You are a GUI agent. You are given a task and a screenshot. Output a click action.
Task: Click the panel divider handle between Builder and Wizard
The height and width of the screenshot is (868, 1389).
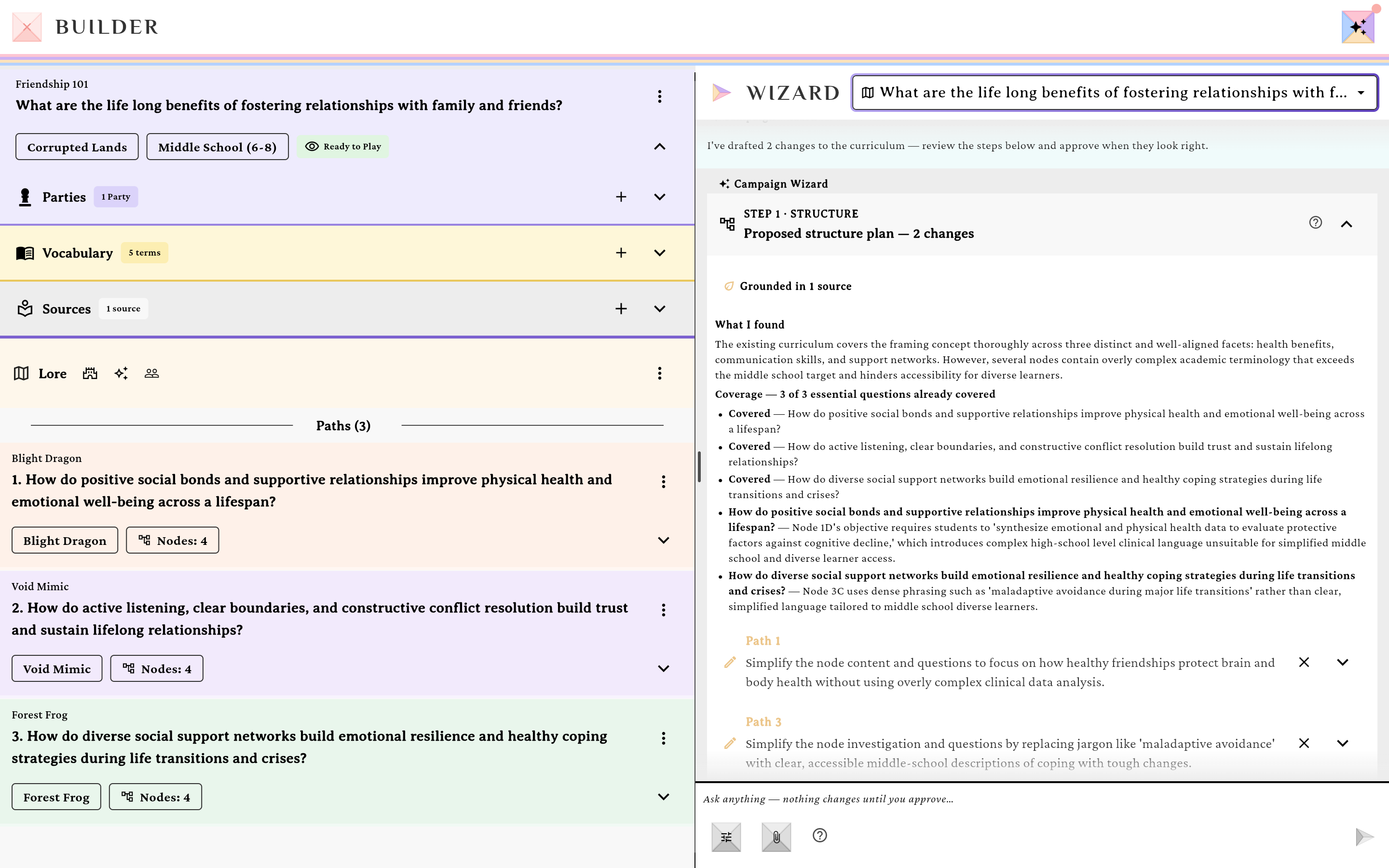click(x=698, y=466)
